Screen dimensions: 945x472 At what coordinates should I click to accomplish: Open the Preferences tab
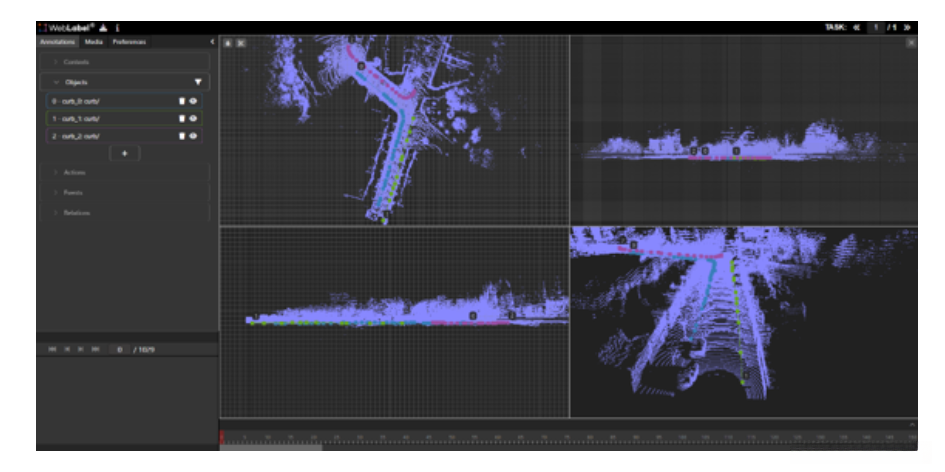point(129,42)
